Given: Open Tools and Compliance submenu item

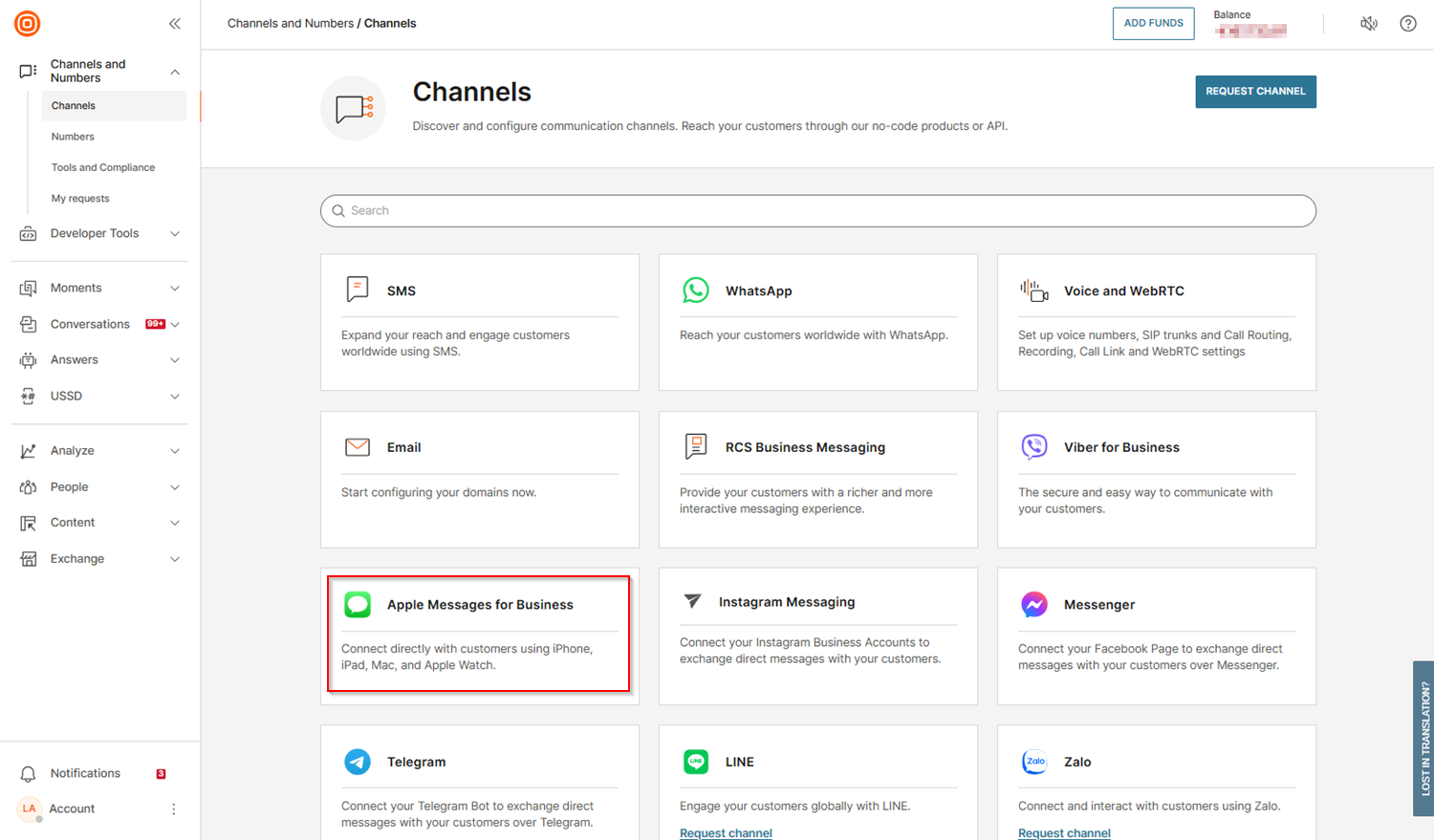Looking at the screenshot, I should [x=103, y=167].
